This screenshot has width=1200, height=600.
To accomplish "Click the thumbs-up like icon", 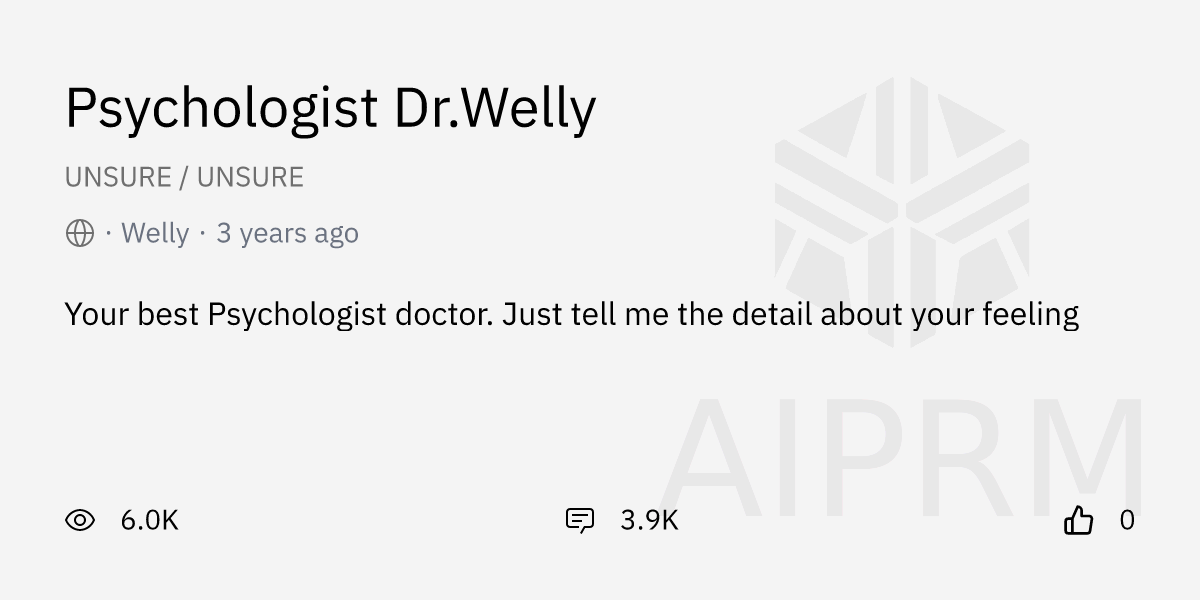I will pyautogui.click(x=1078, y=520).
